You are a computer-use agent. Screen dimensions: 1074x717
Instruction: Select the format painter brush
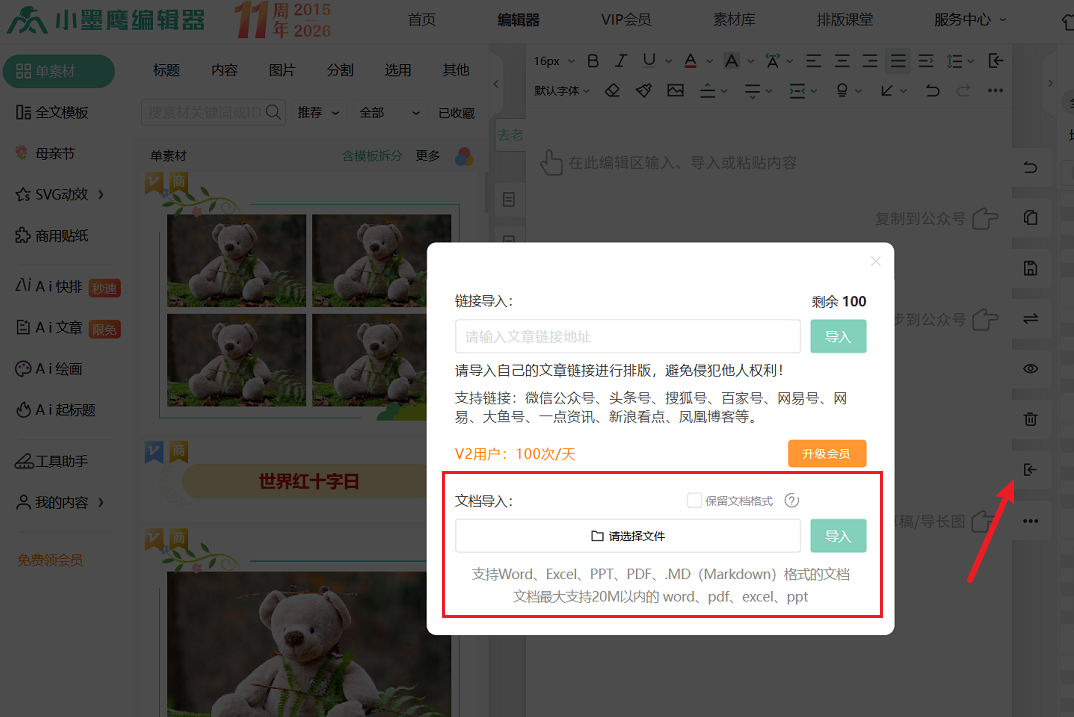[643, 90]
